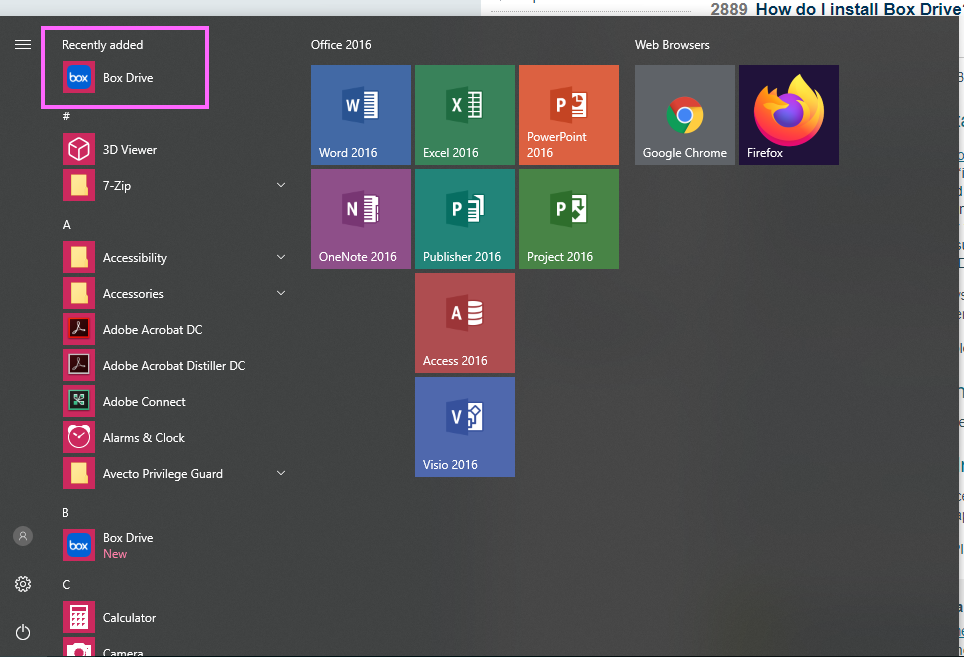The image size is (964, 657).
Task: Expand the Avecto Privilege Guard chevron
Action: click(x=281, y=473)
